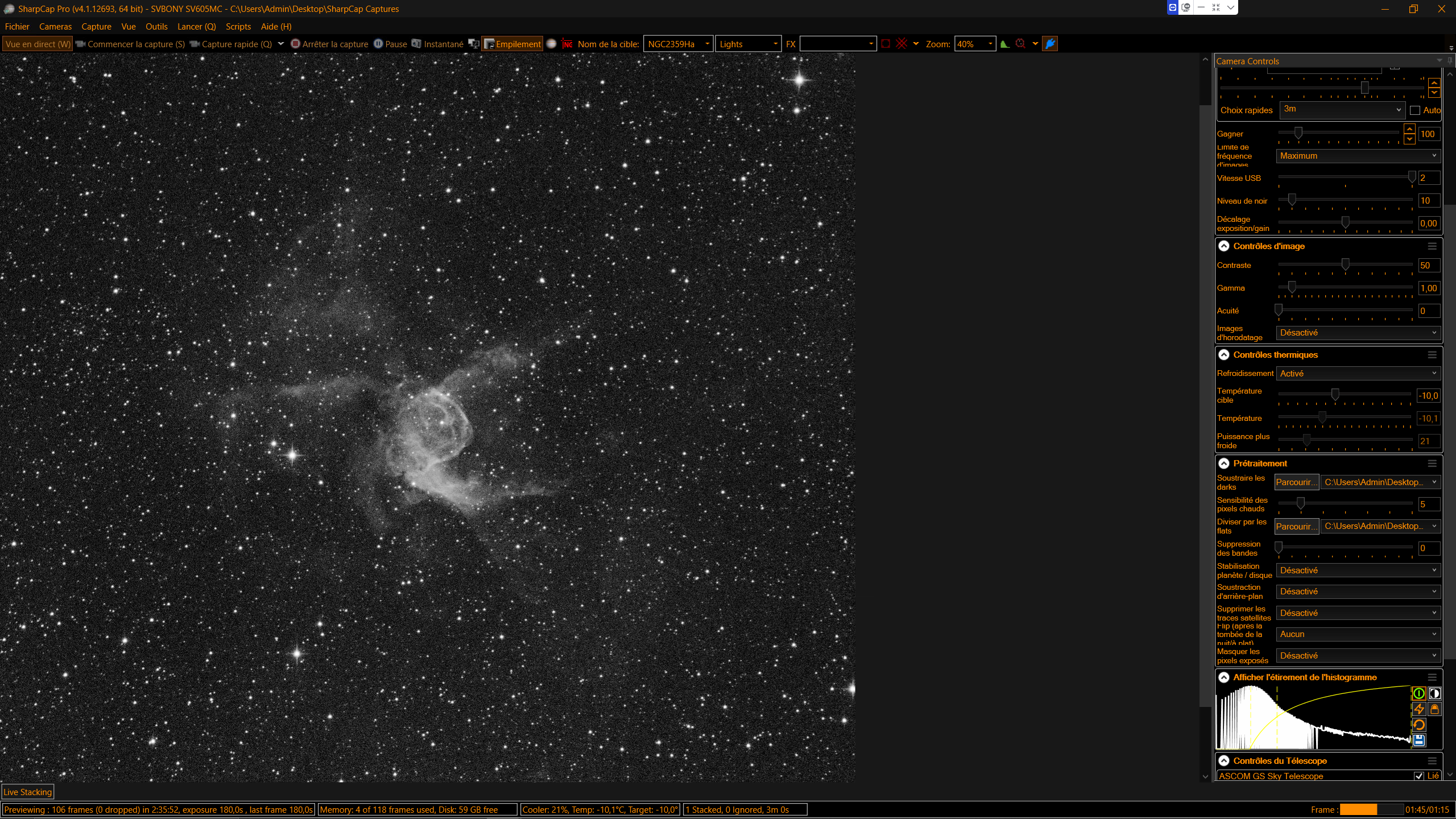Open Refroidissement Activé dropdown

1358,373
